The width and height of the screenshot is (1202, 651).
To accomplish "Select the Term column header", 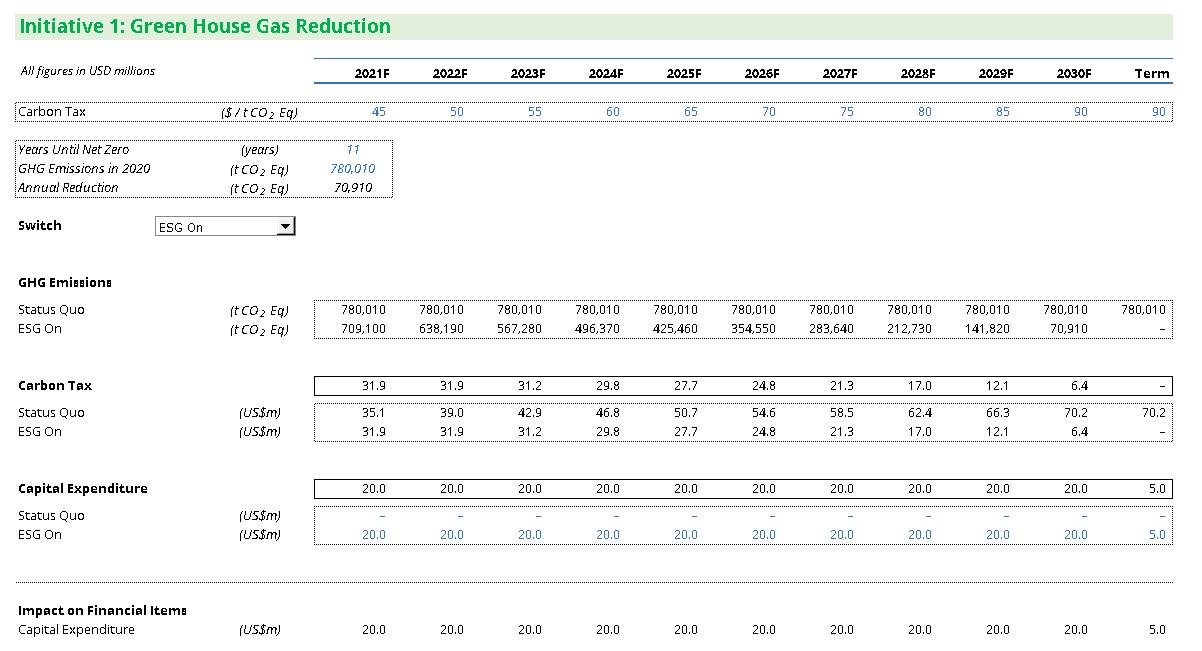I will click(1152, 74).
